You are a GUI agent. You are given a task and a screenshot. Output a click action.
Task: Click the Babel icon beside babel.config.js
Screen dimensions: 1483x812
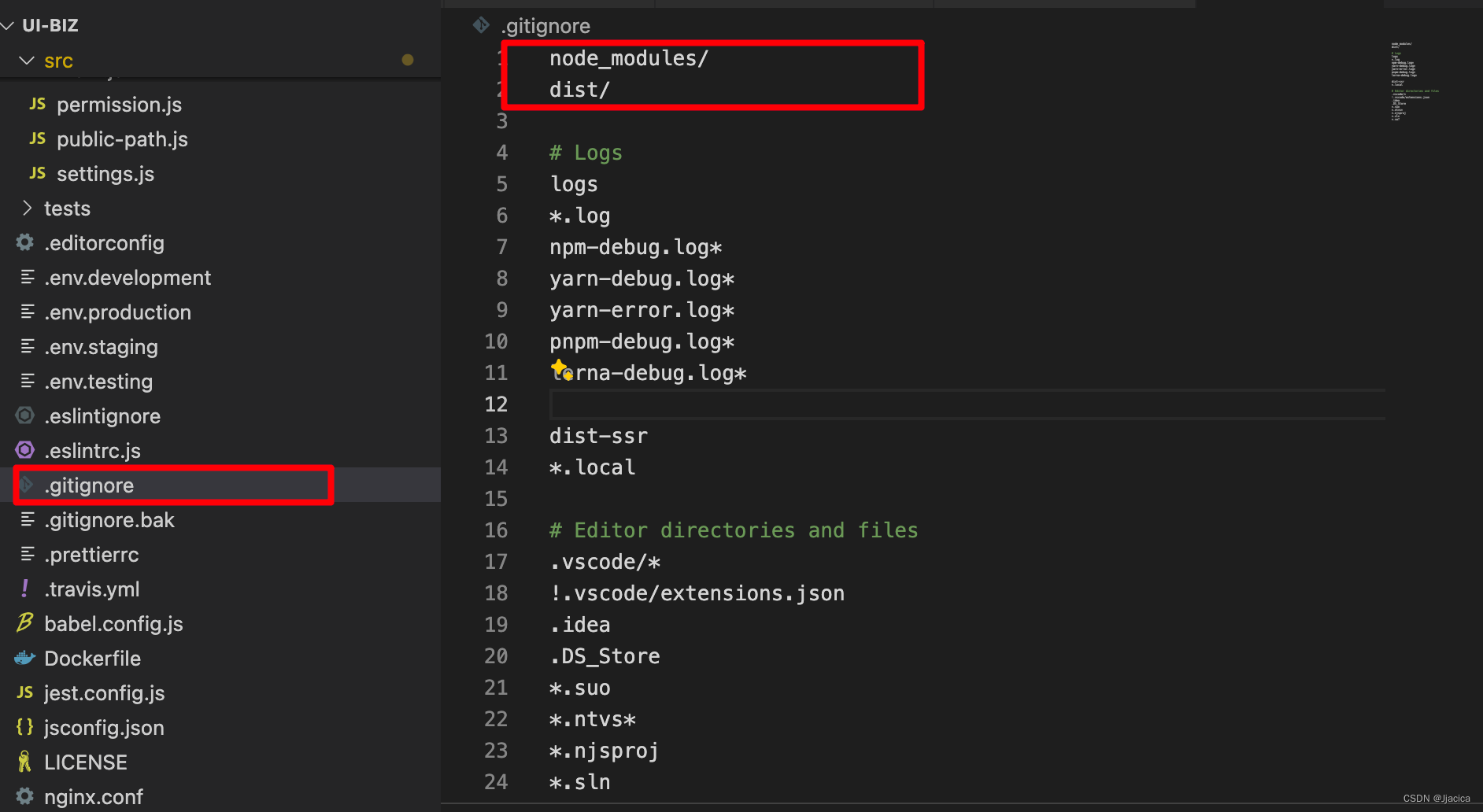pos(24,623)
